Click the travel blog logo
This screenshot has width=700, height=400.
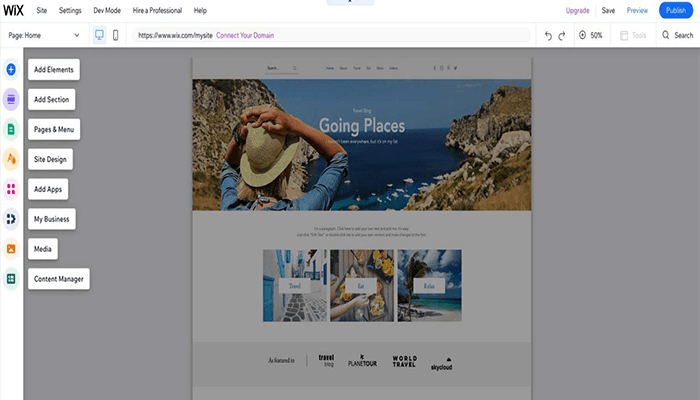327,361
